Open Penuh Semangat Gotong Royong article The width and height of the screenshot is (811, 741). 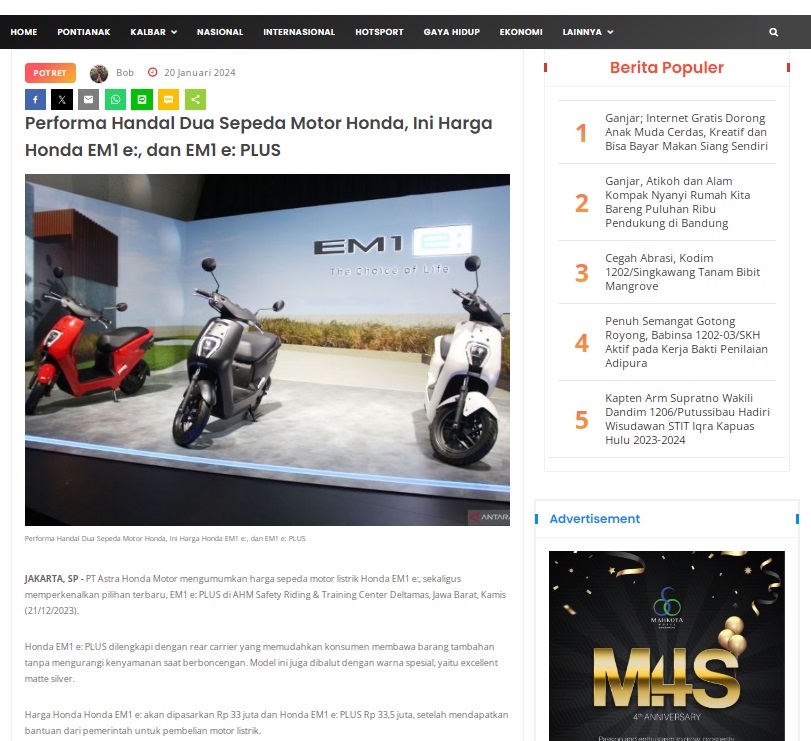(686, 342)
